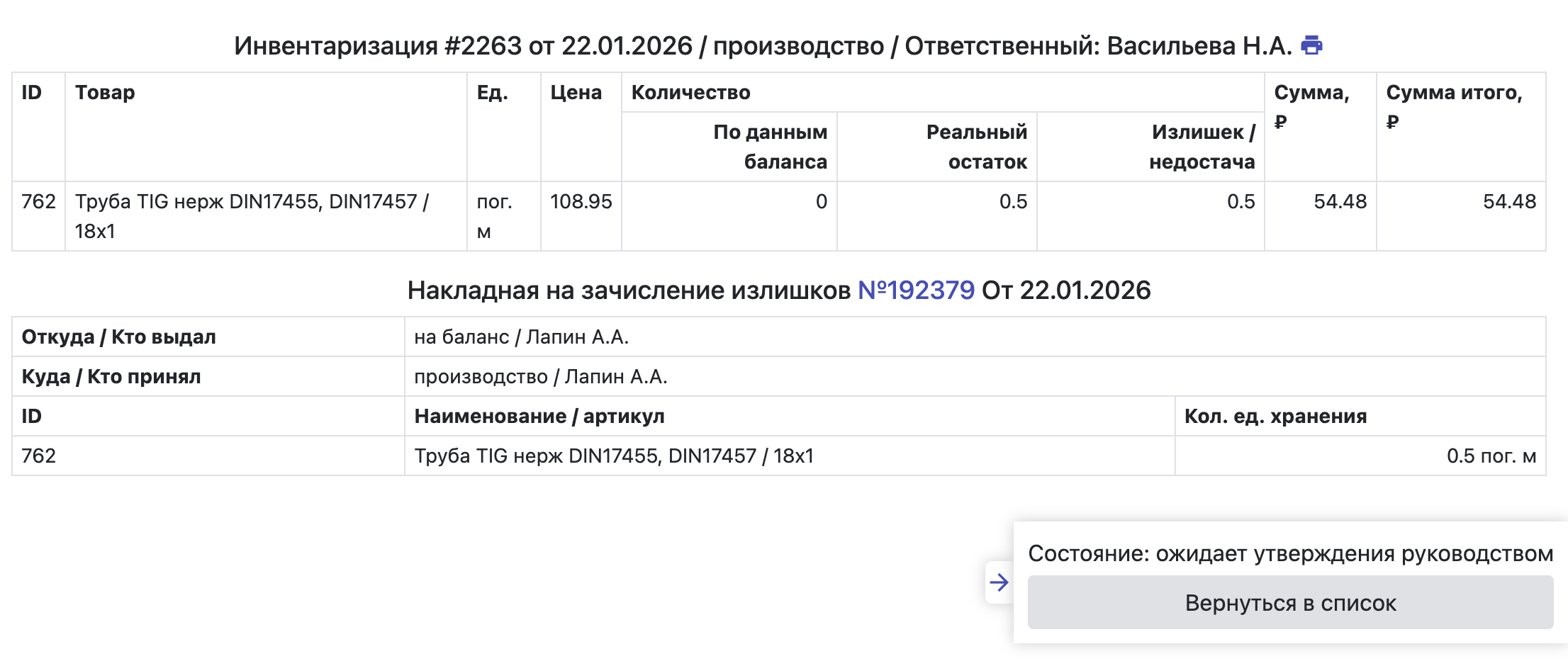Click the По данным баланса subheader
Viewport: 1568px width, 666px height.
click(x=770, y=147)
